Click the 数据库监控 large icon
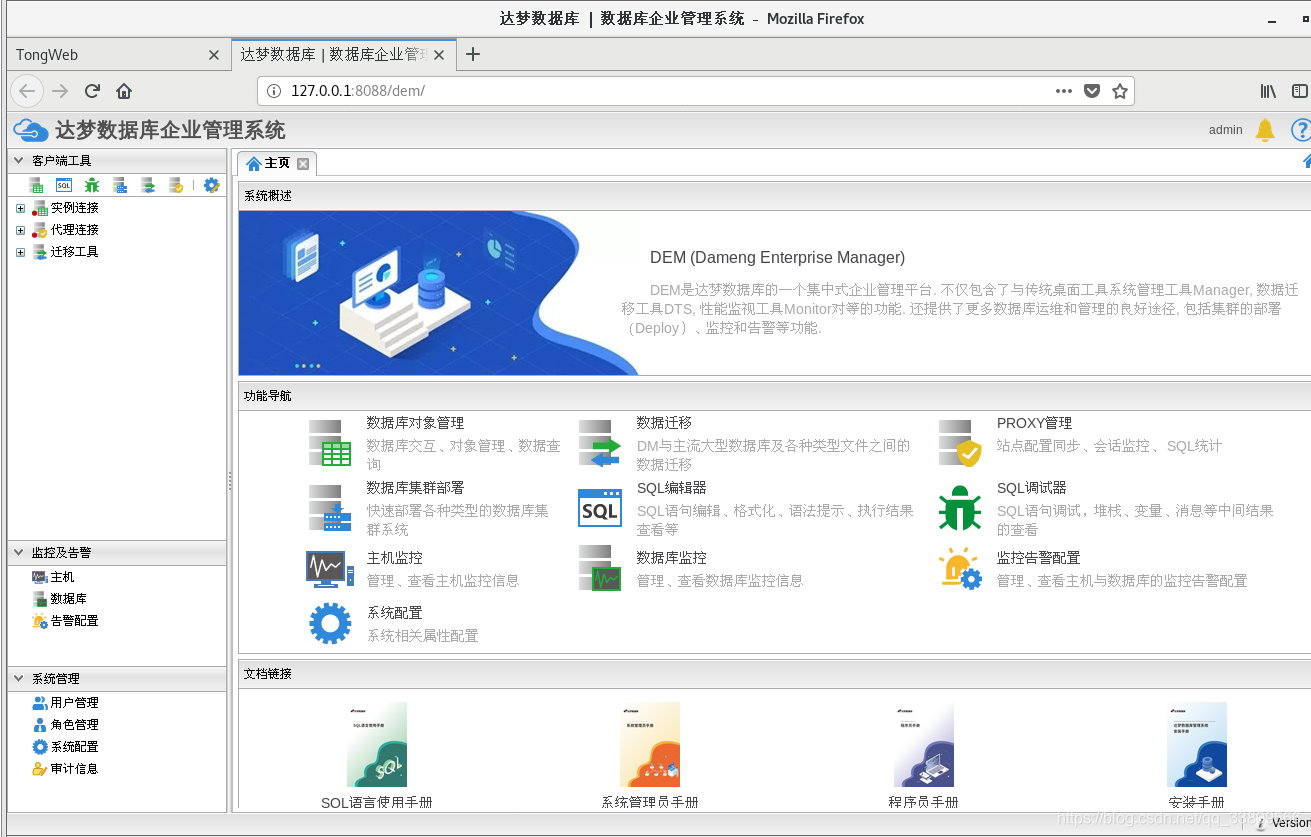 [x=600, y=568]
